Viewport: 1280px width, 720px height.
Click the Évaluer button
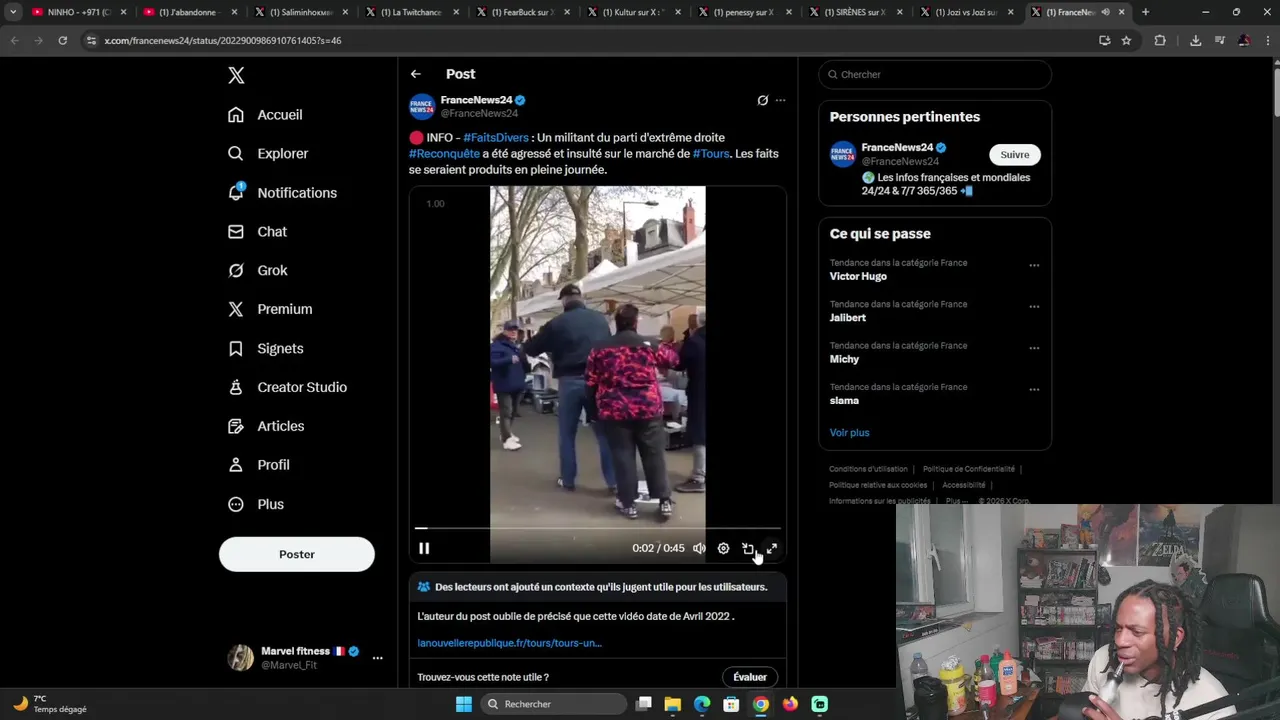coord(750,677)
